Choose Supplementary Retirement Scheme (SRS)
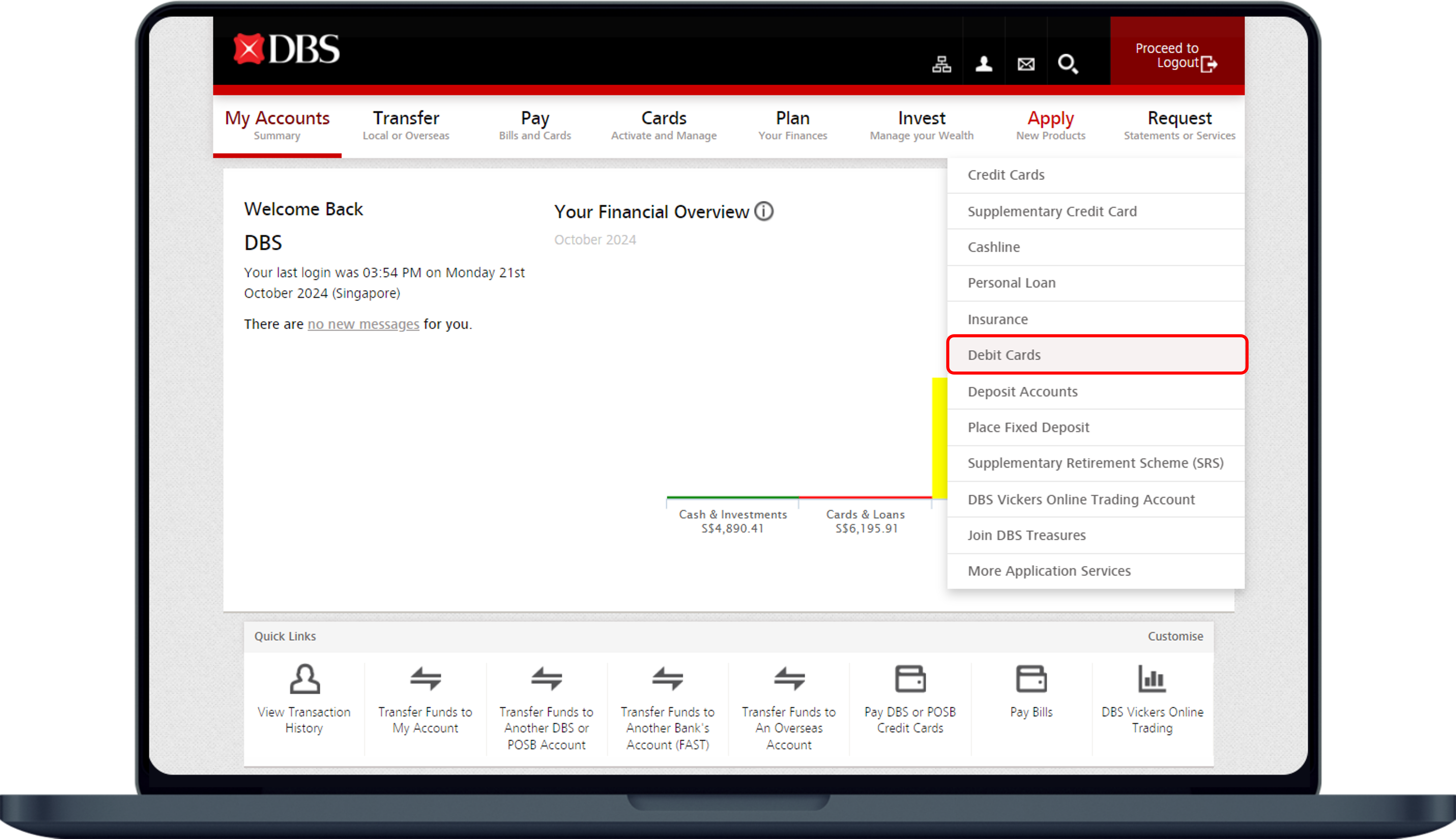The image size is (1456, 839). click(1095, 463)
